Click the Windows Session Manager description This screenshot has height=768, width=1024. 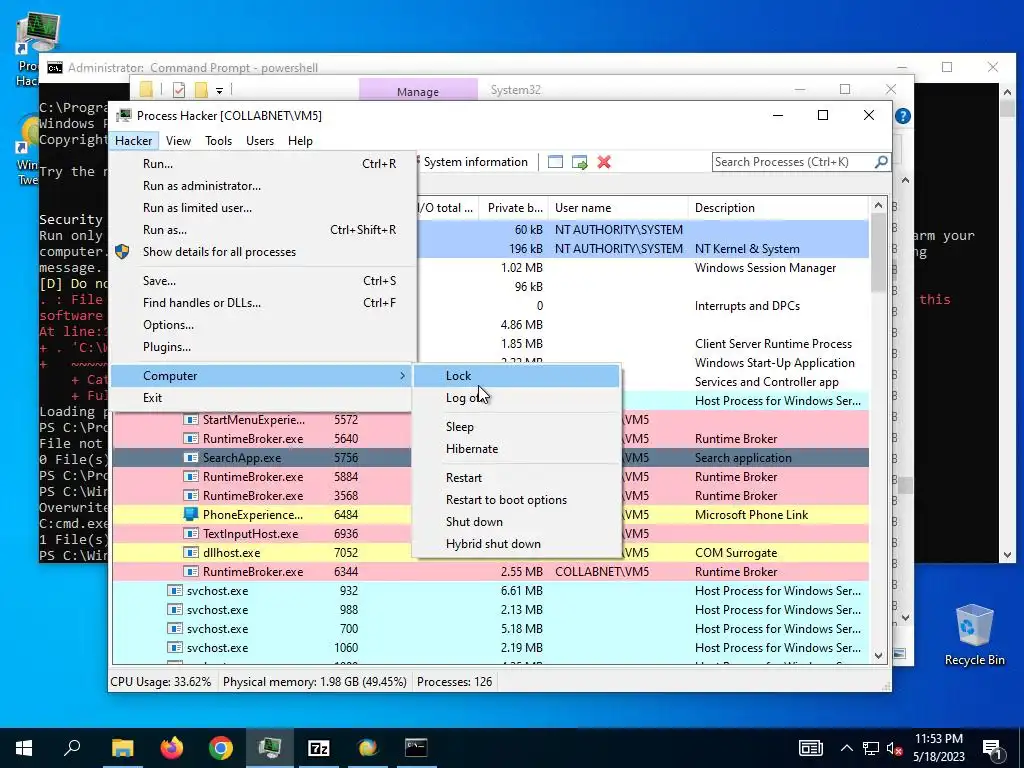click(x=765, y=268)
